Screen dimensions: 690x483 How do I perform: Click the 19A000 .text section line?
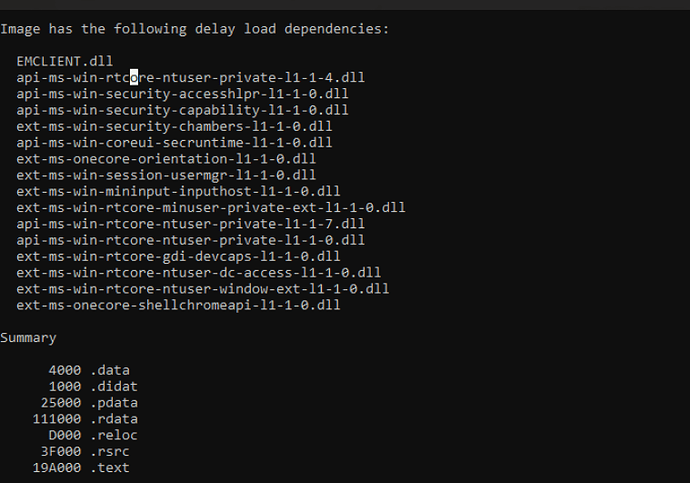coord(81,468)
